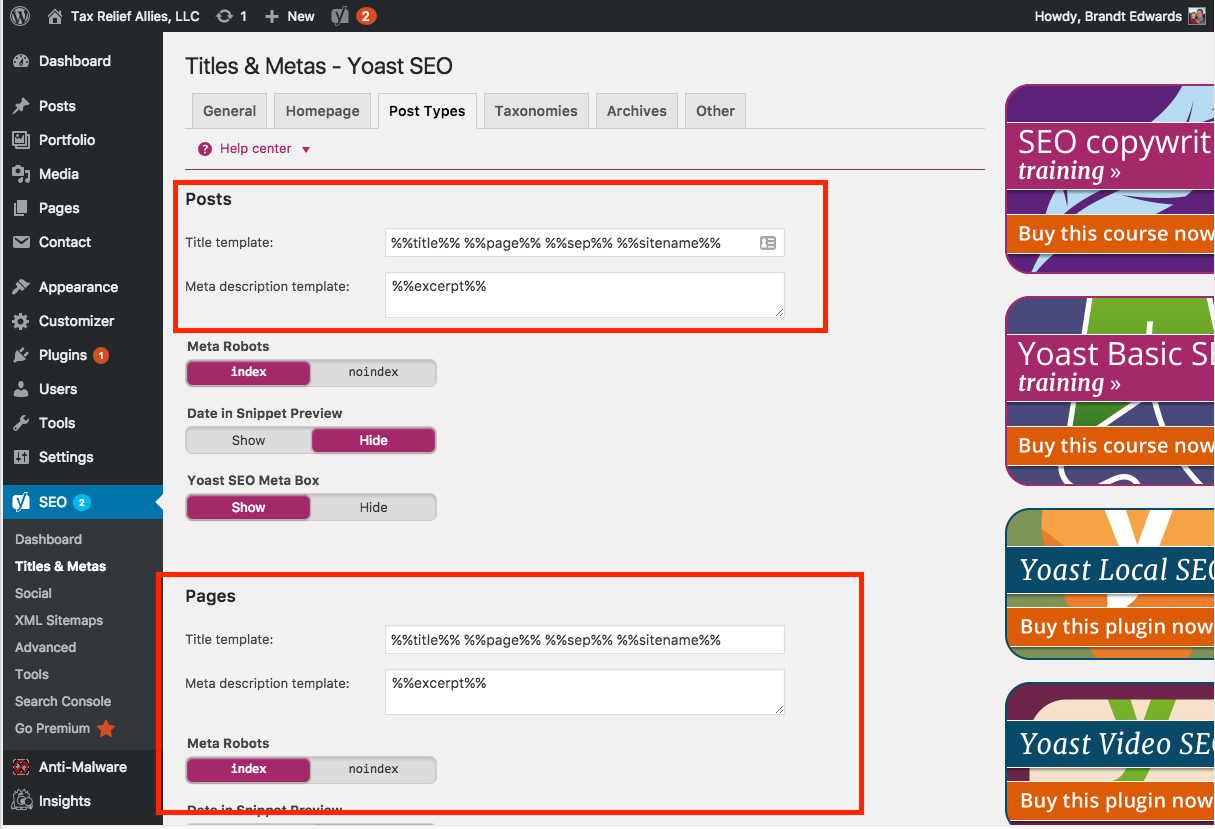Click the Posts Title template input field
Image resolution: width=1215 pixels, height=829 pixels.
[x=585, y=243]
